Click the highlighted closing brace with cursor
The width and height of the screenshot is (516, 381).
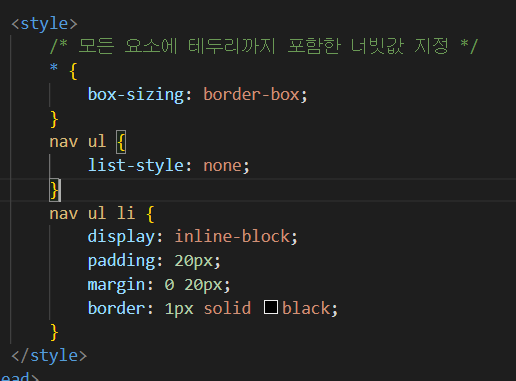pos(55,190)
